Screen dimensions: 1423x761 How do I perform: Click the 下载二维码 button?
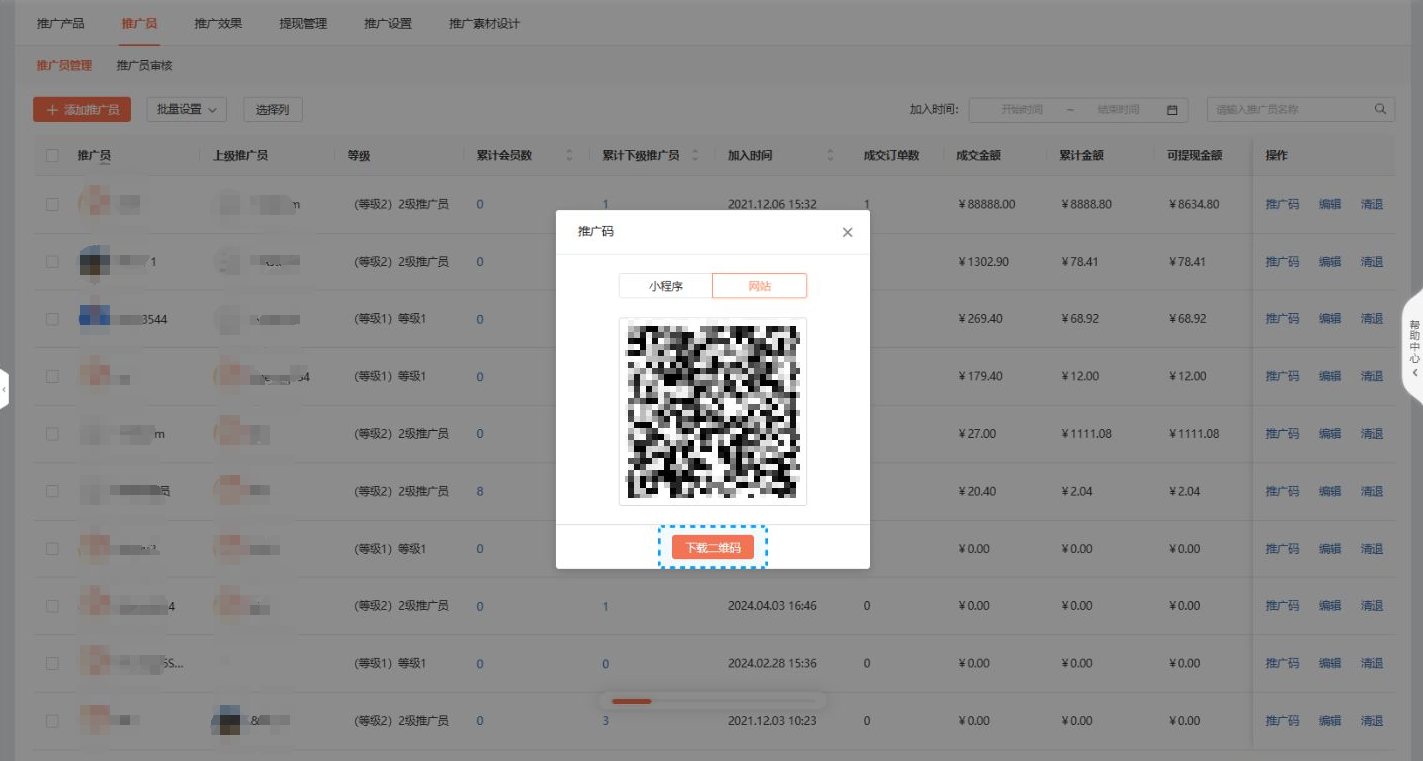[713, 548]
